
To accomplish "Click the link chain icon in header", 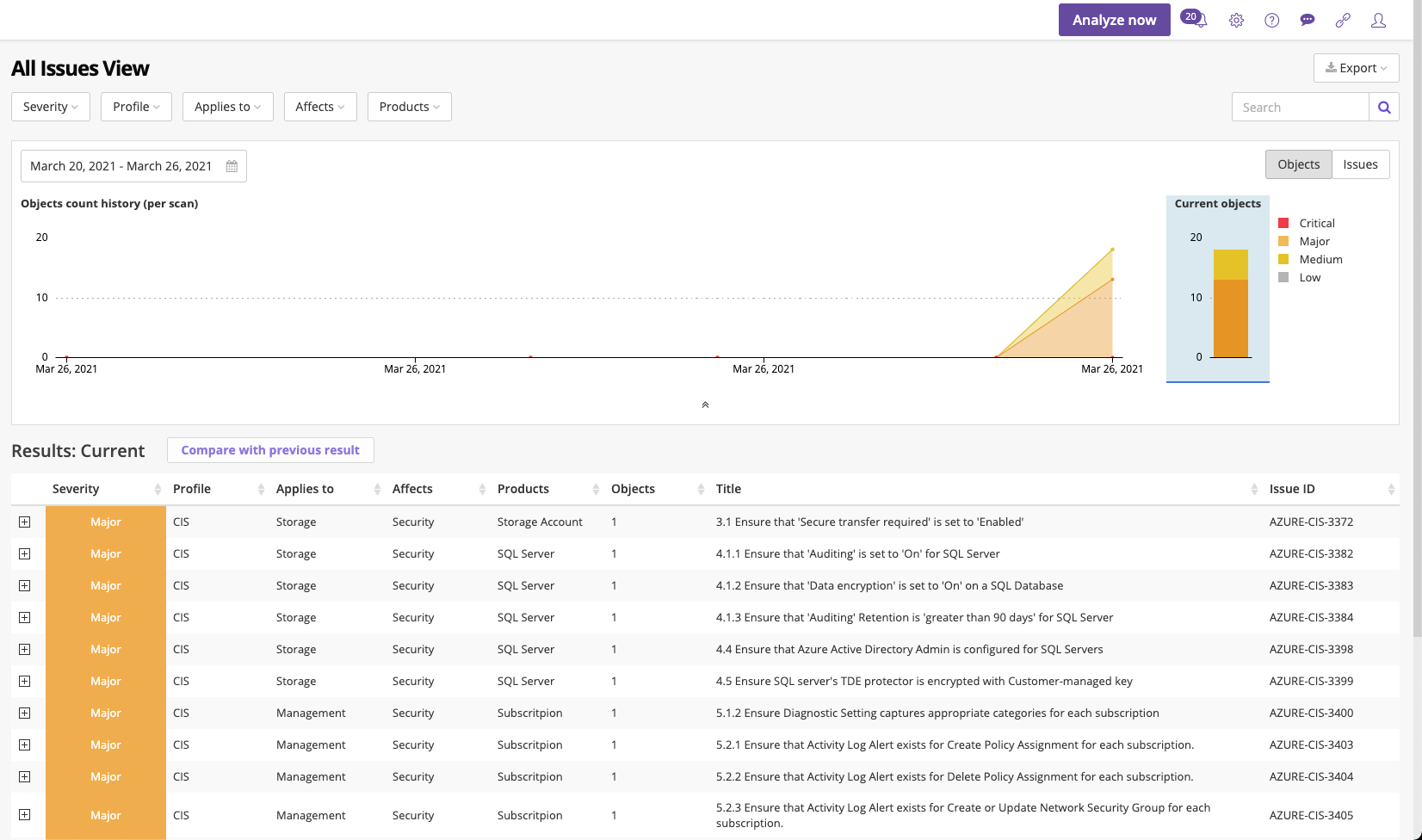I will point(1343,20).
